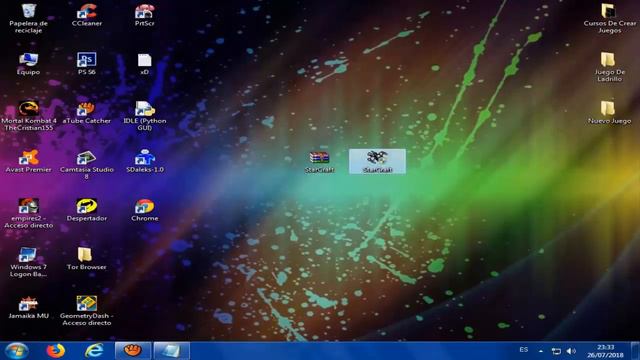Select GeometryDash - Acceso directo icon
640x360 pixels.
click(87, 310)
